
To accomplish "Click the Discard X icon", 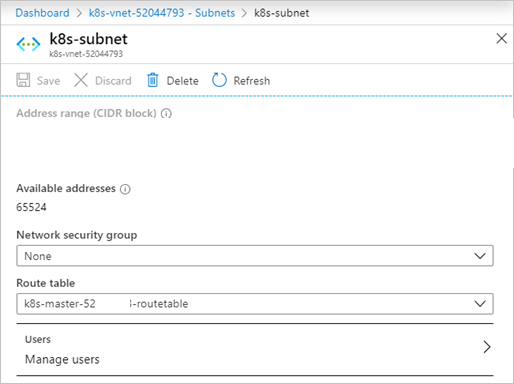I will (x=81, y=80).
